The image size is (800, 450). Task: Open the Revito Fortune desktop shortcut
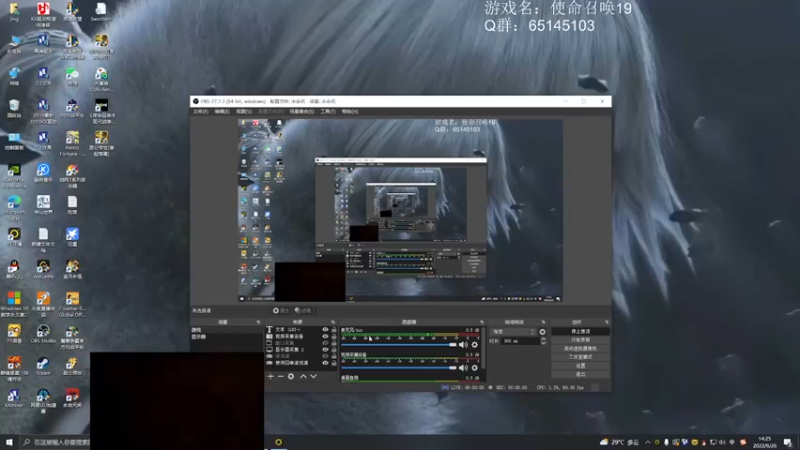pos(72,144)
